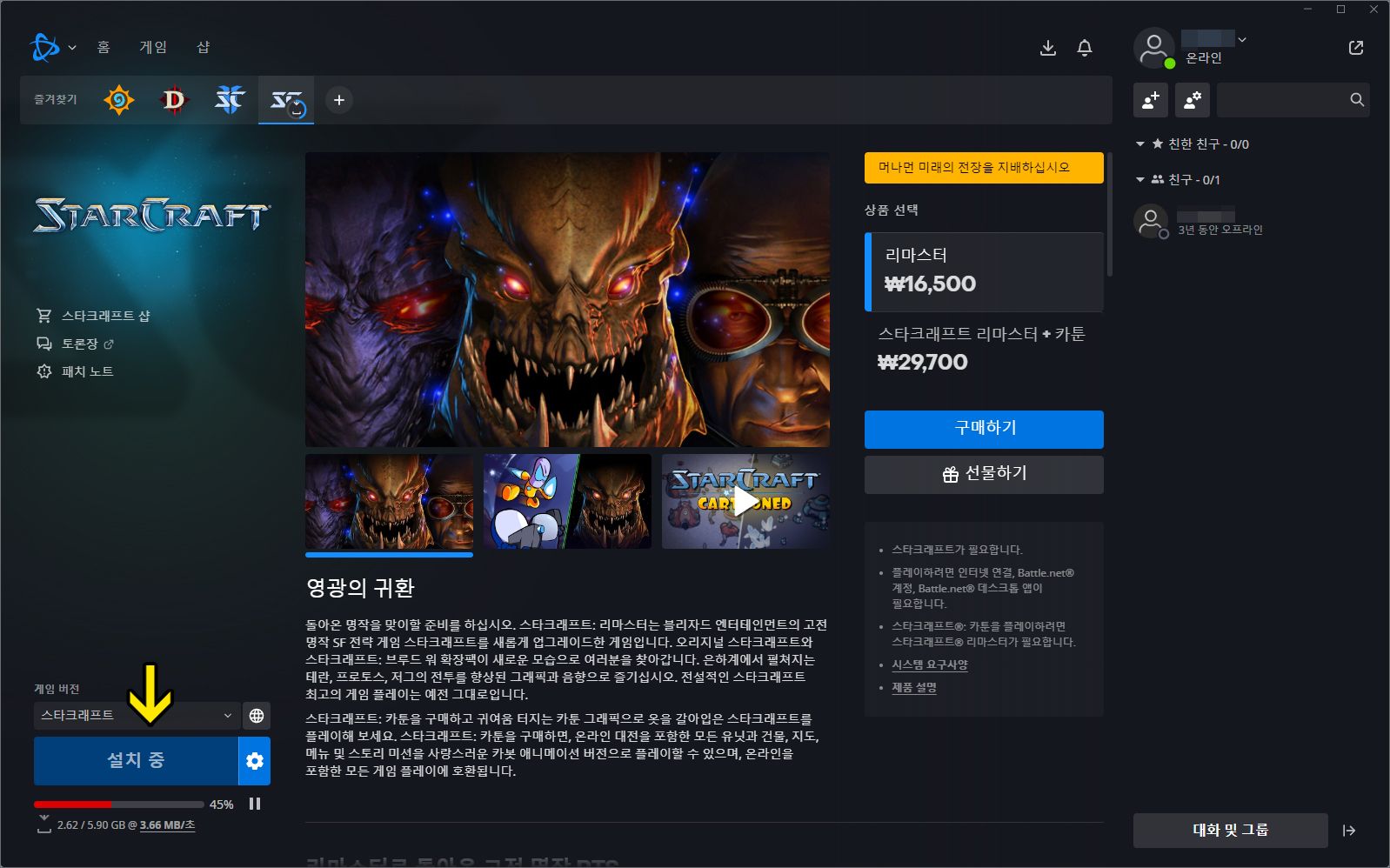Click the globe region icon
This screenshot has width=1390, height=868.
click(x=257, y=715)
